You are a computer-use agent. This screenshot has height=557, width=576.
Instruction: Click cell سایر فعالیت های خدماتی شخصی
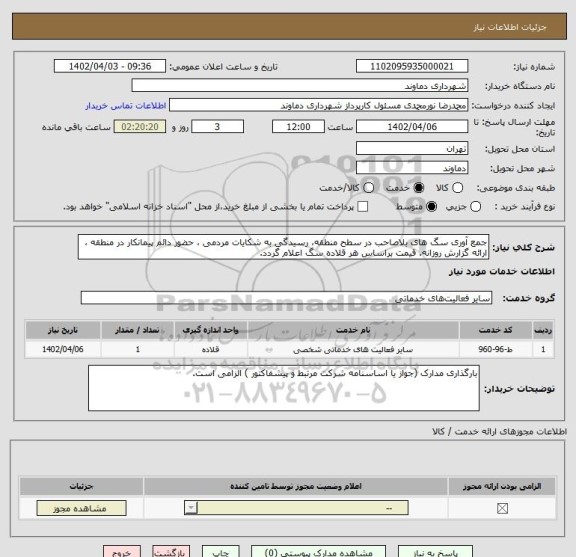[x=353, y=349]
